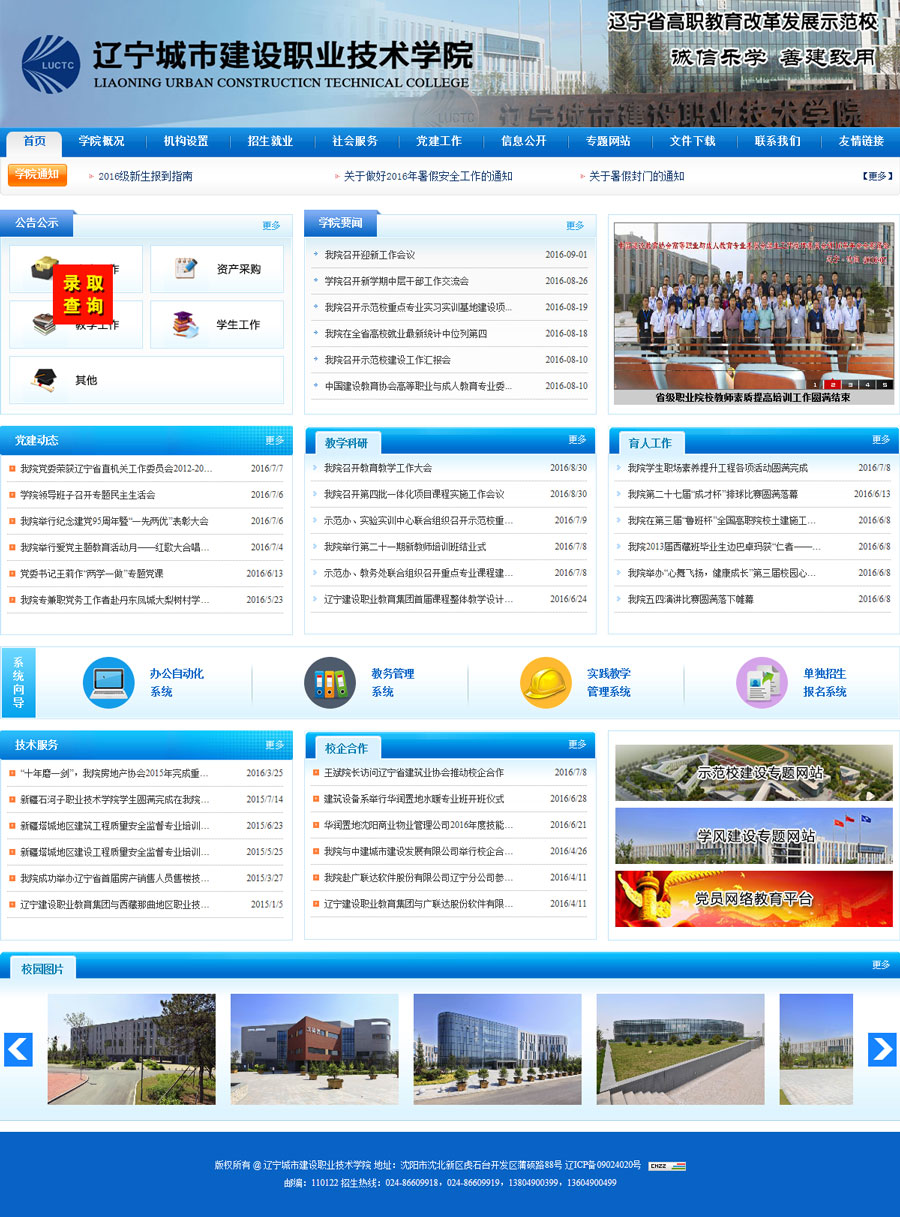Image resolution: width=900 pixels, height=1217 pixels.
Task: Open the 招生就业 navigation menu
Action: tap(270, 142)
